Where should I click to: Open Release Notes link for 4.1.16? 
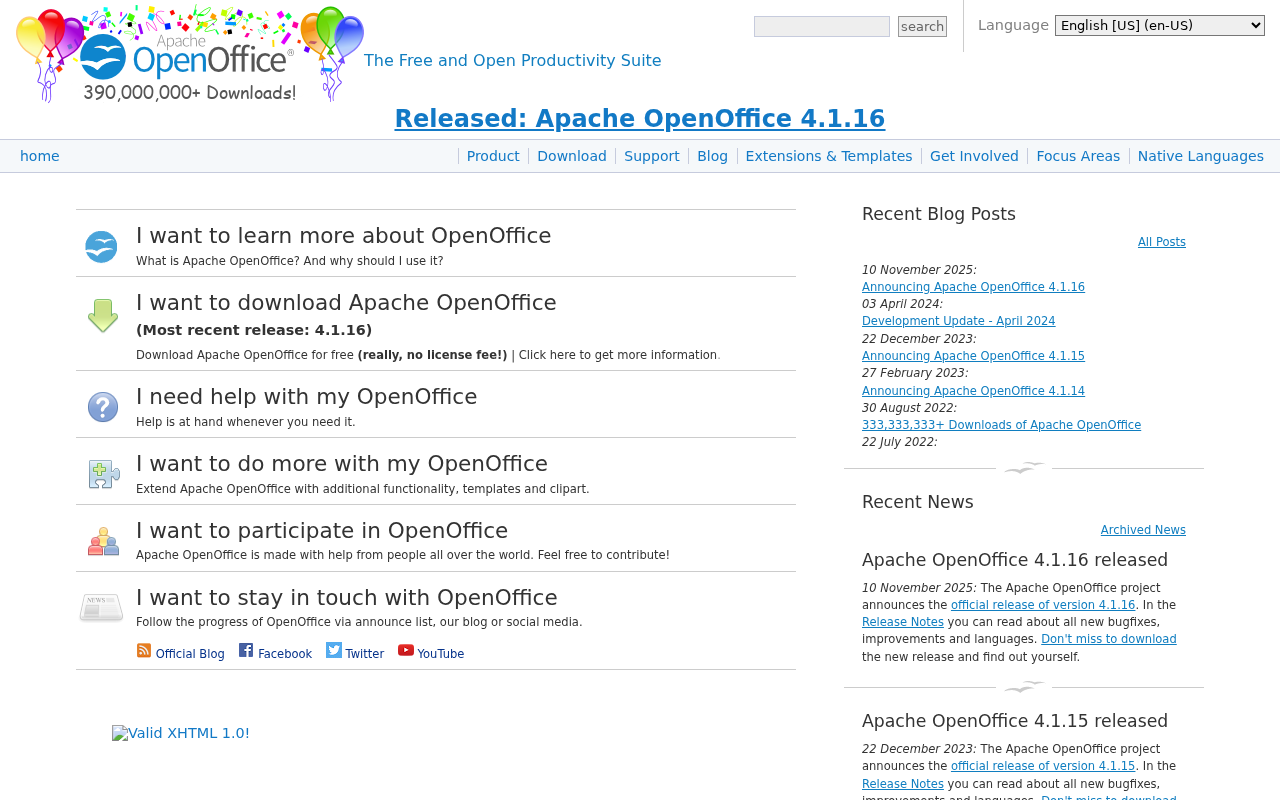tap(903, 622)
